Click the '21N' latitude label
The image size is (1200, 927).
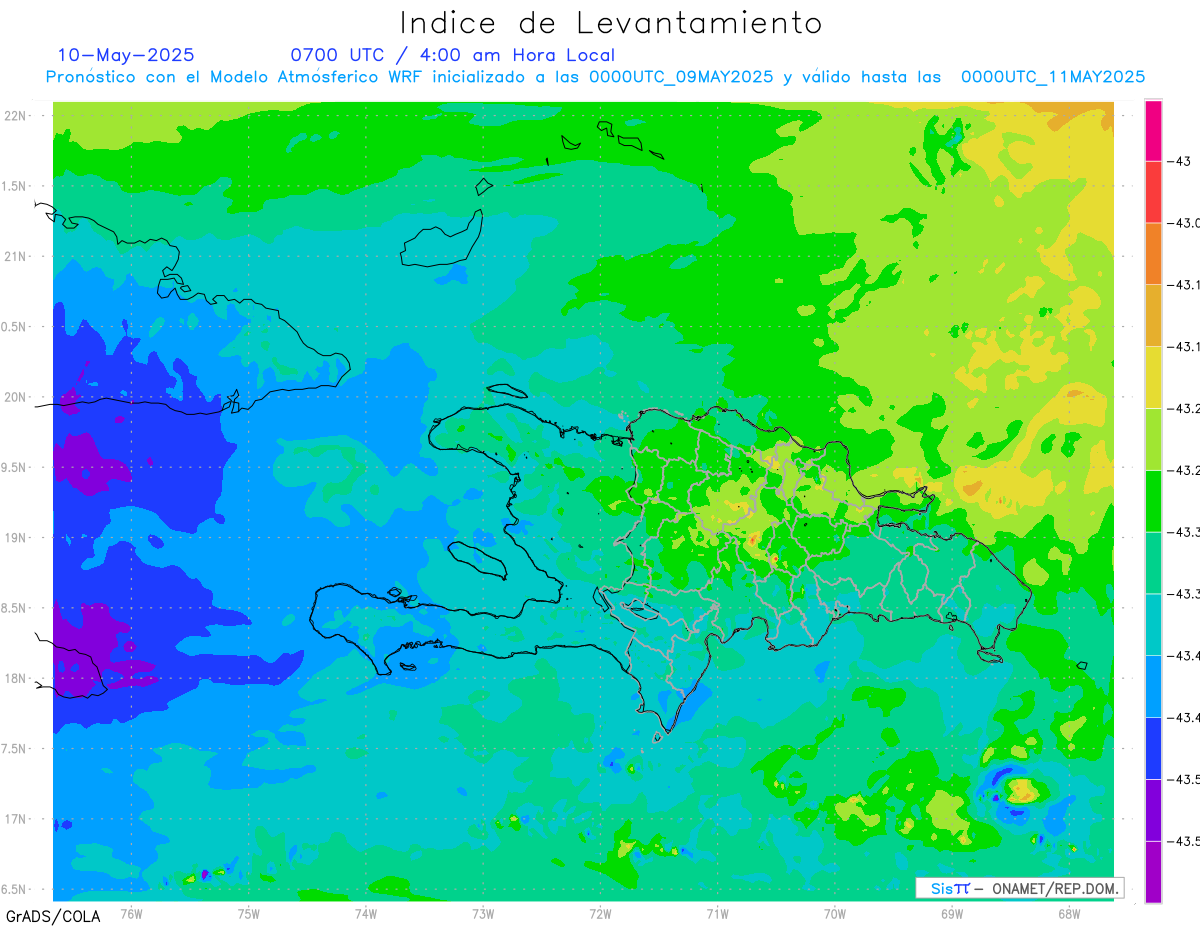[x=15, y=256]
